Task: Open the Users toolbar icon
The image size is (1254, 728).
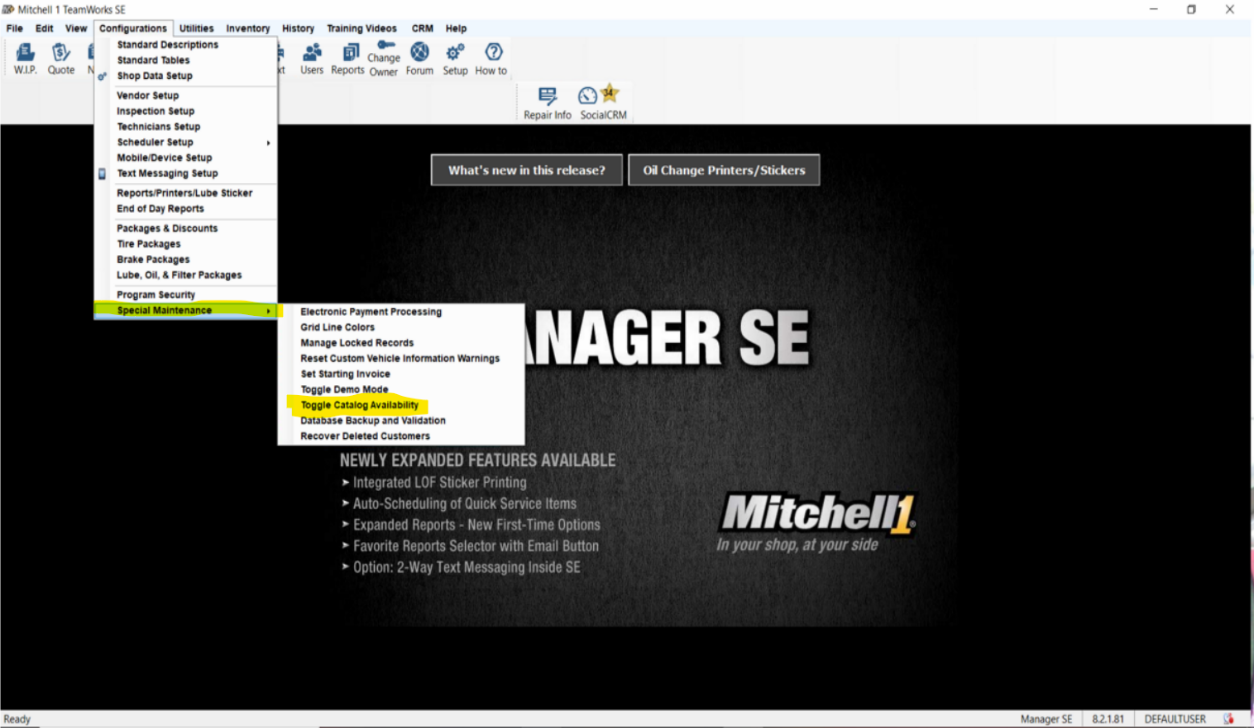Action: 312,58
